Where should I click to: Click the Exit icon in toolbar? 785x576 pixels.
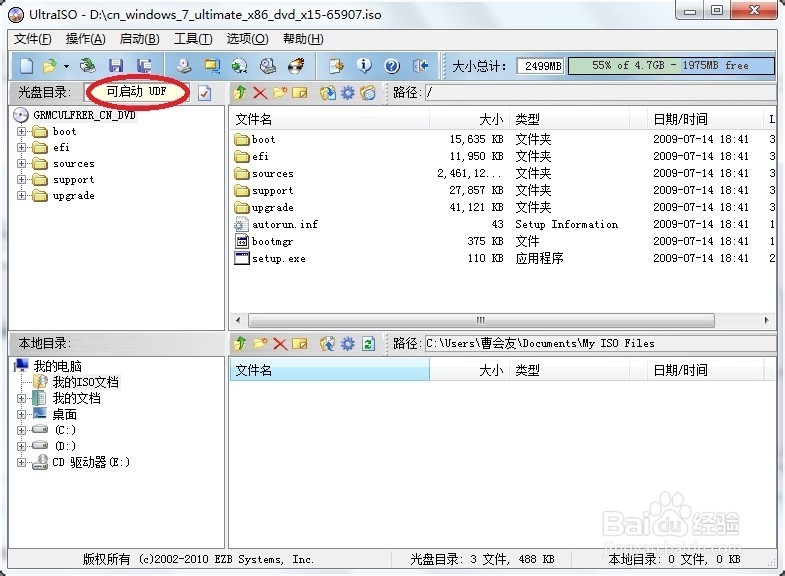tap(420, 66)
